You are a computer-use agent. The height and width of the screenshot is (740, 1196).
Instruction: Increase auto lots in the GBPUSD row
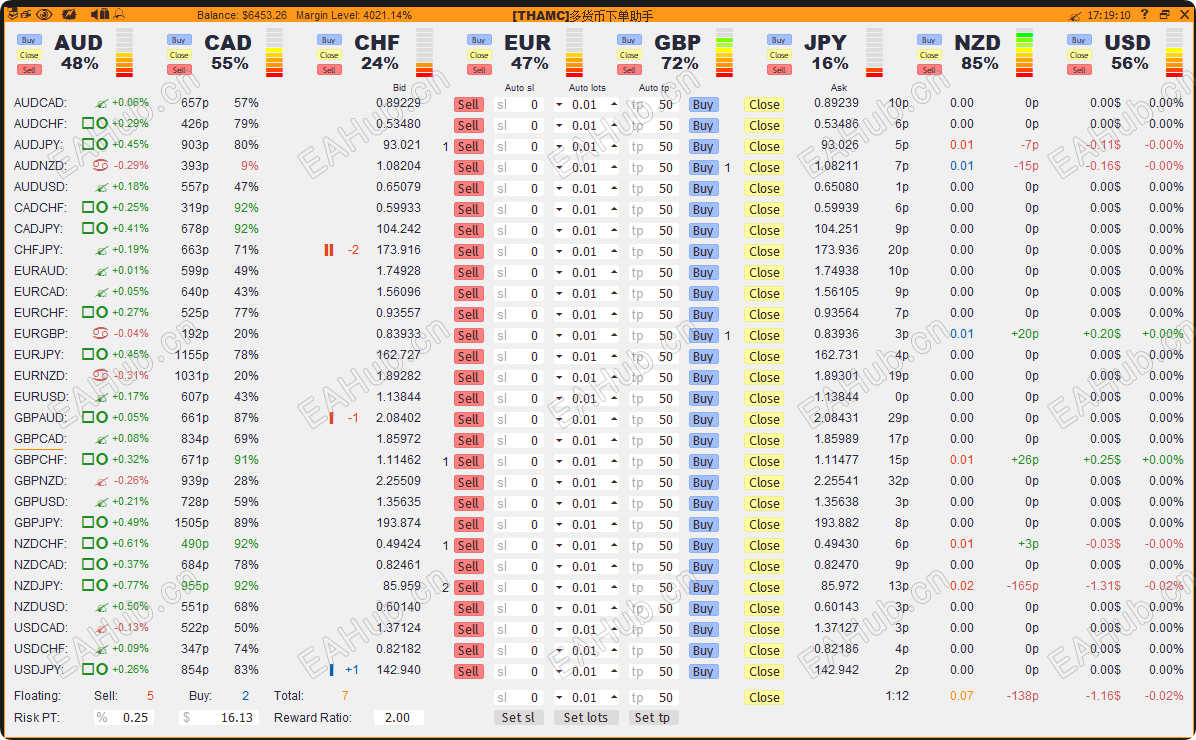[x=614, y=503]
